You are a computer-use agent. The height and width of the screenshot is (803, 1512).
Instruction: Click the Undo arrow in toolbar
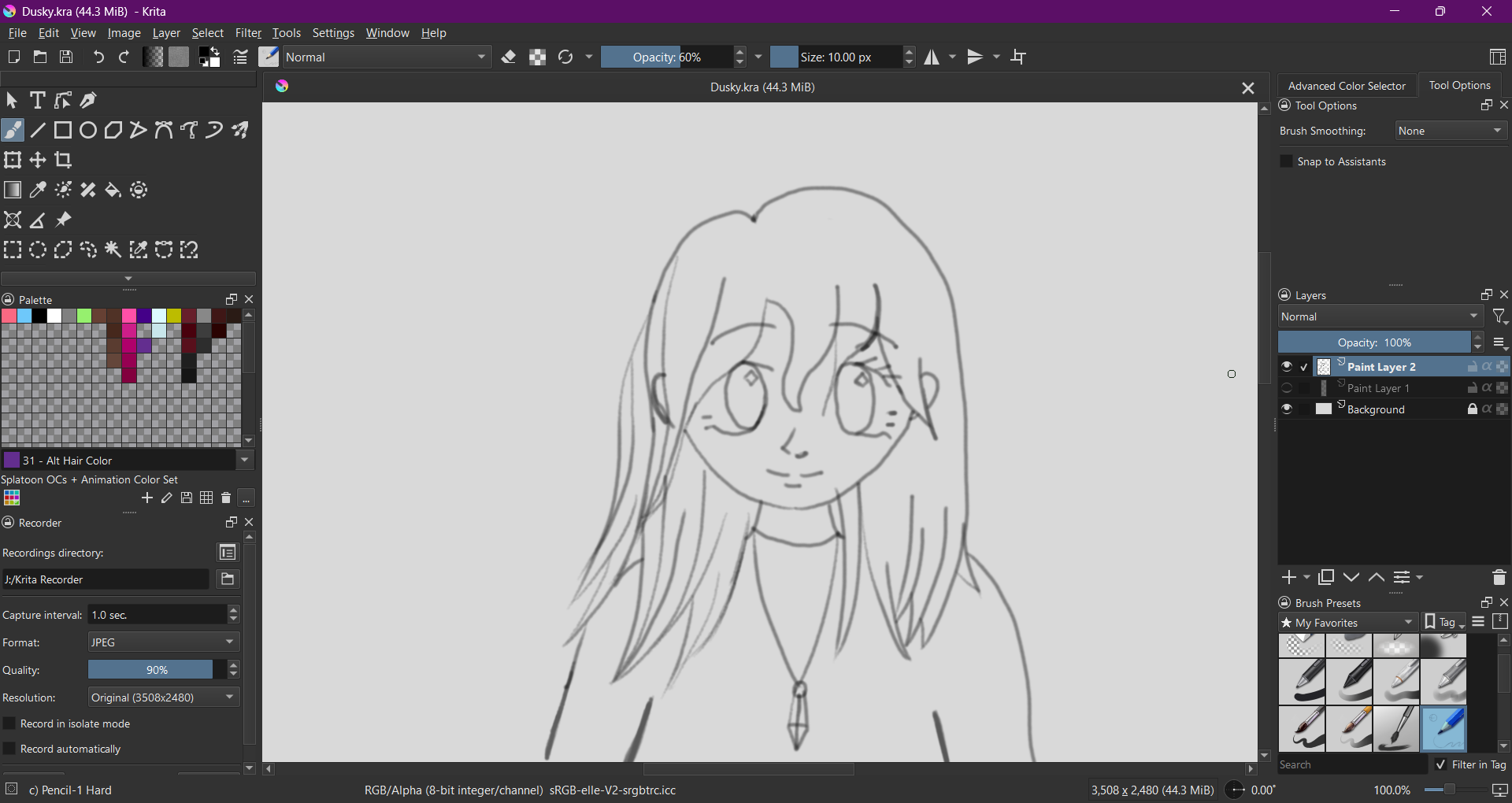click(x=98, y=57)
